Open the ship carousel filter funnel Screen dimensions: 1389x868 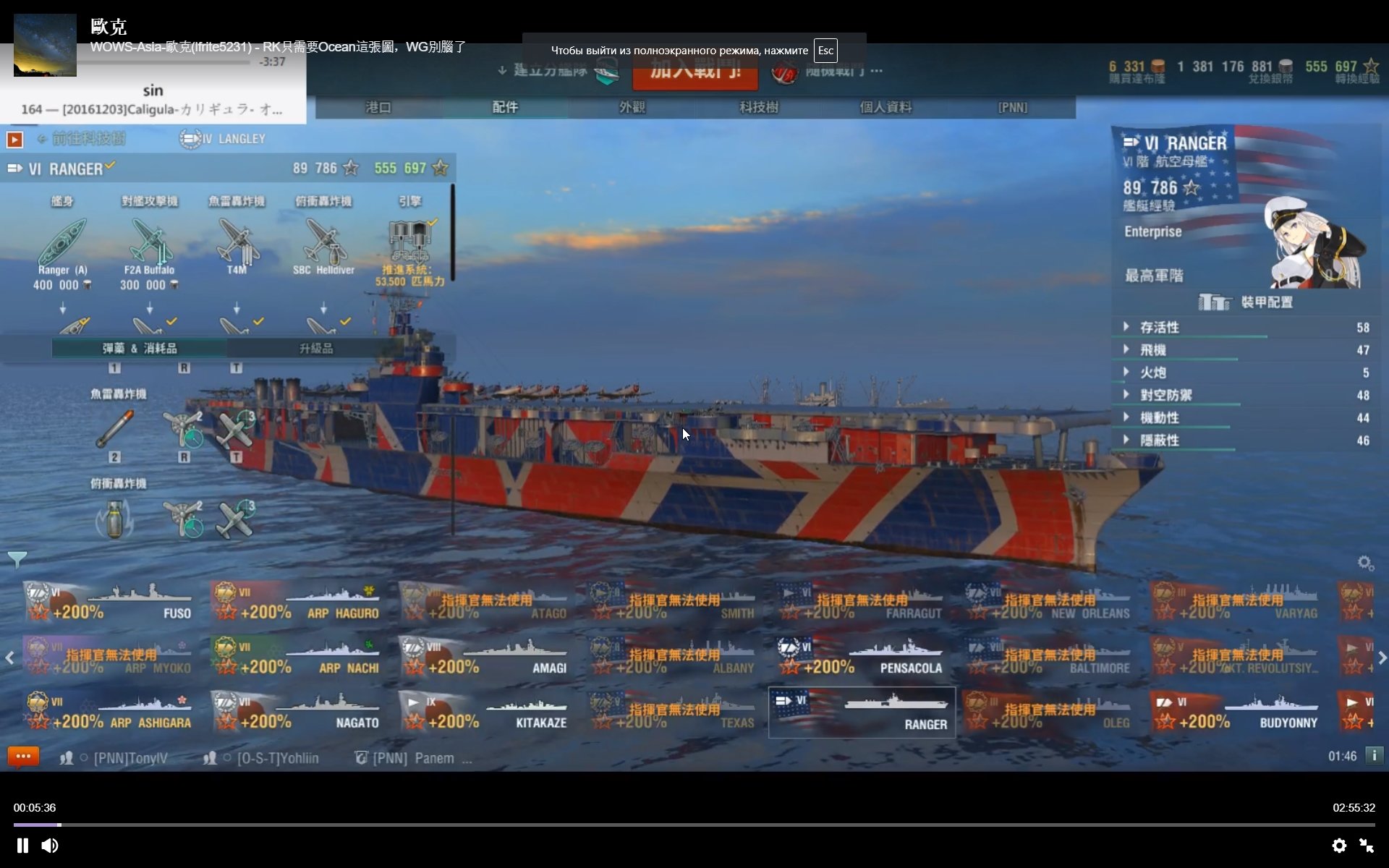(17, 559)
